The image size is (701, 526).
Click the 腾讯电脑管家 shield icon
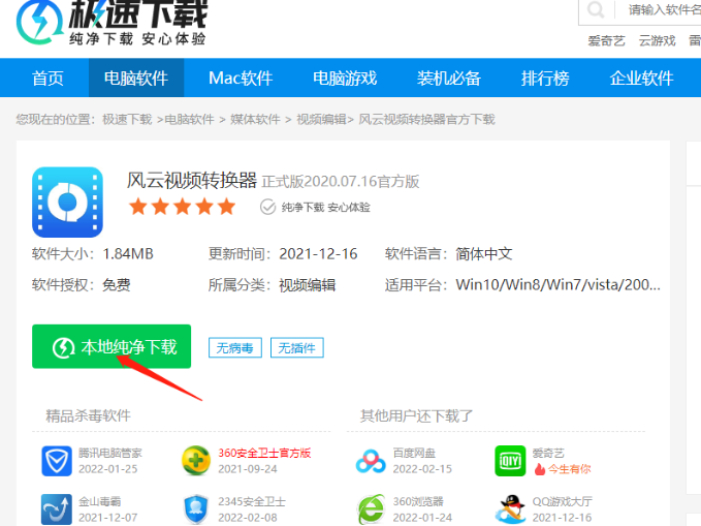coord(57,461)
